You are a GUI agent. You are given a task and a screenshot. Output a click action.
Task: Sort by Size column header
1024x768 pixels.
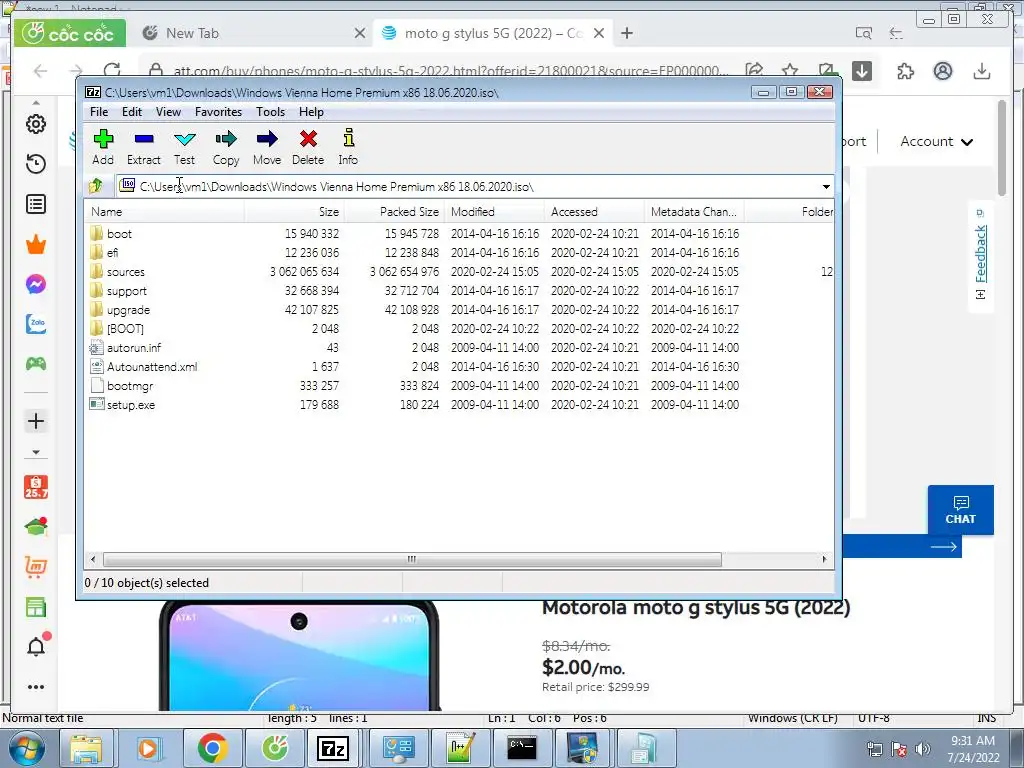click(295, 212)
